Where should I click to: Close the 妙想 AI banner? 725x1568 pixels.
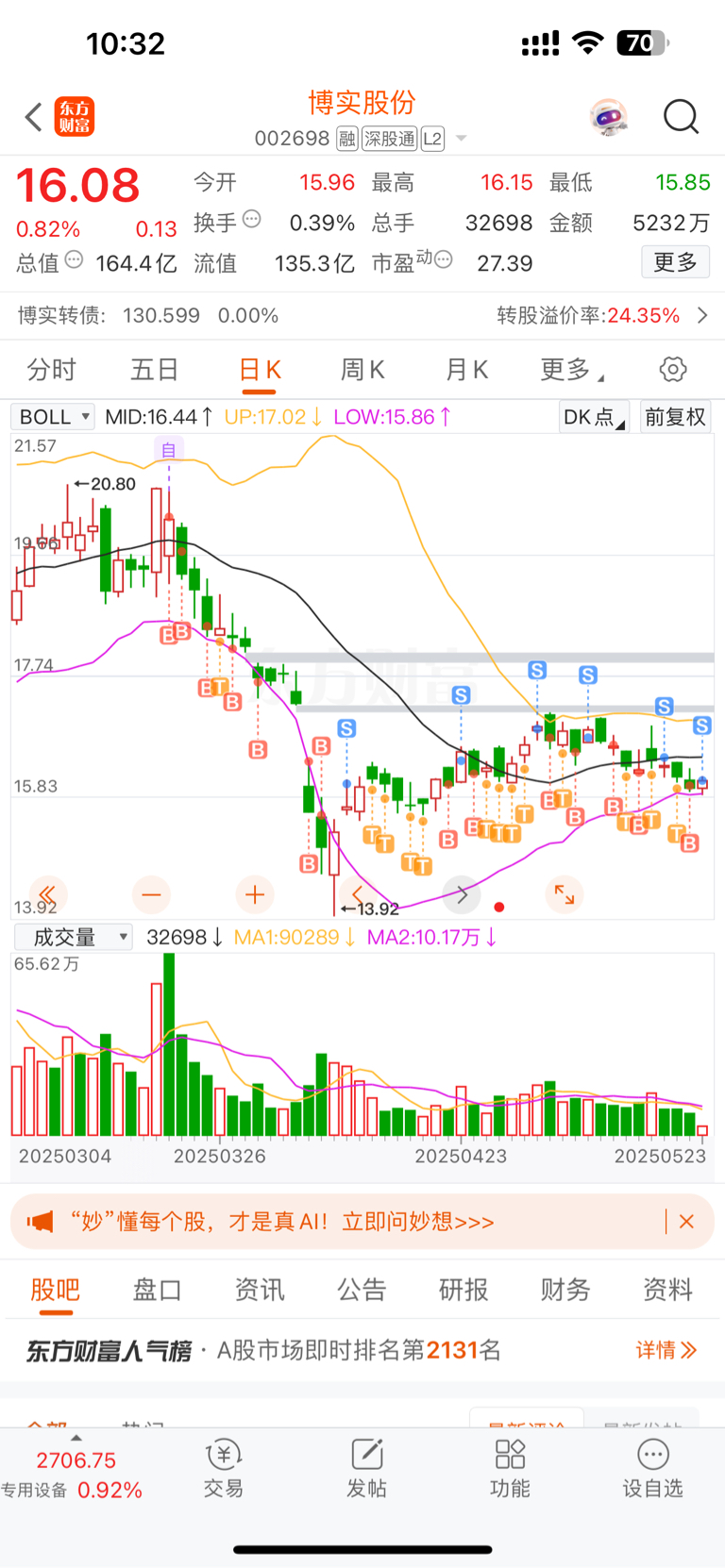pyautogui.click(x=686, y=1222)
